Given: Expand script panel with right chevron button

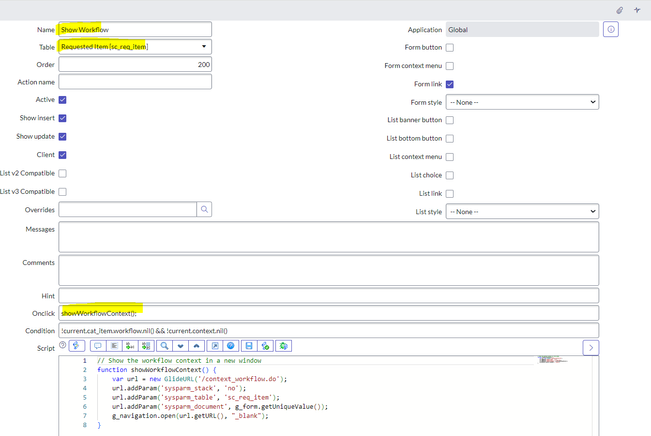Looking at the screenshot, I should point(591,348).
